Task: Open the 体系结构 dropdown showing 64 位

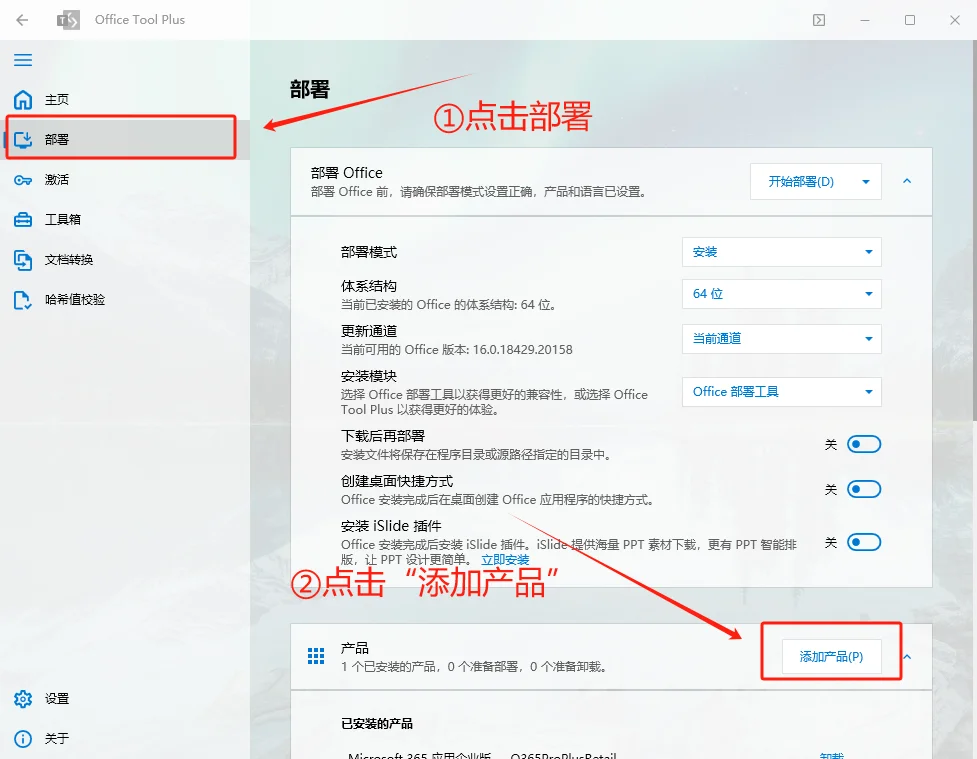Action: point(781,294)
